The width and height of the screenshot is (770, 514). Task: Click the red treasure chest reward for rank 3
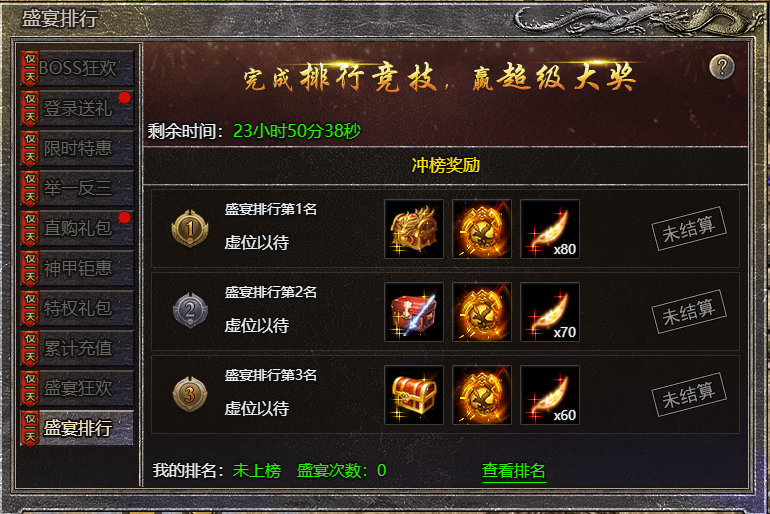(x=414, y=395)
